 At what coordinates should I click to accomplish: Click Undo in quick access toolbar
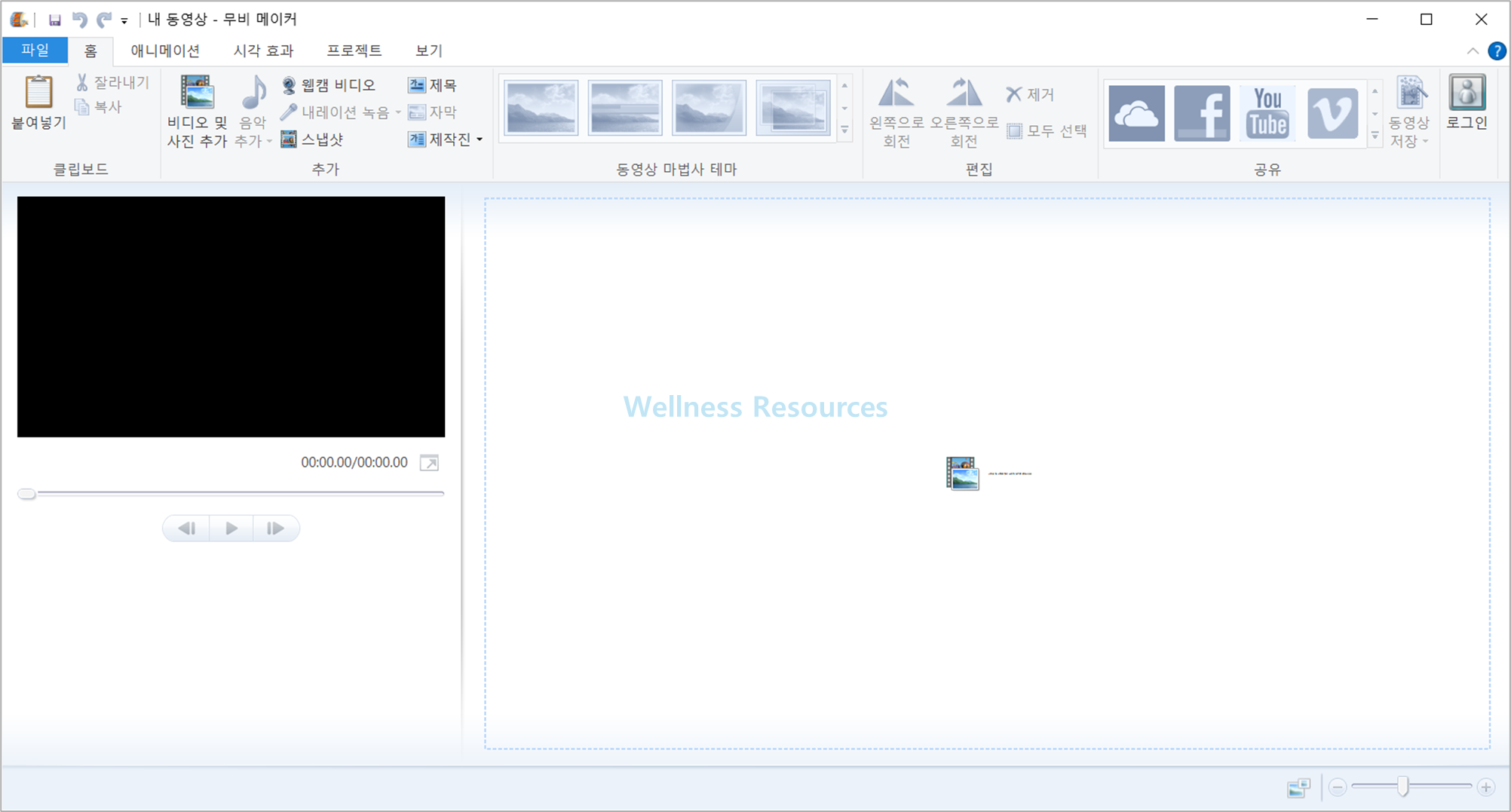click(79, 20)
